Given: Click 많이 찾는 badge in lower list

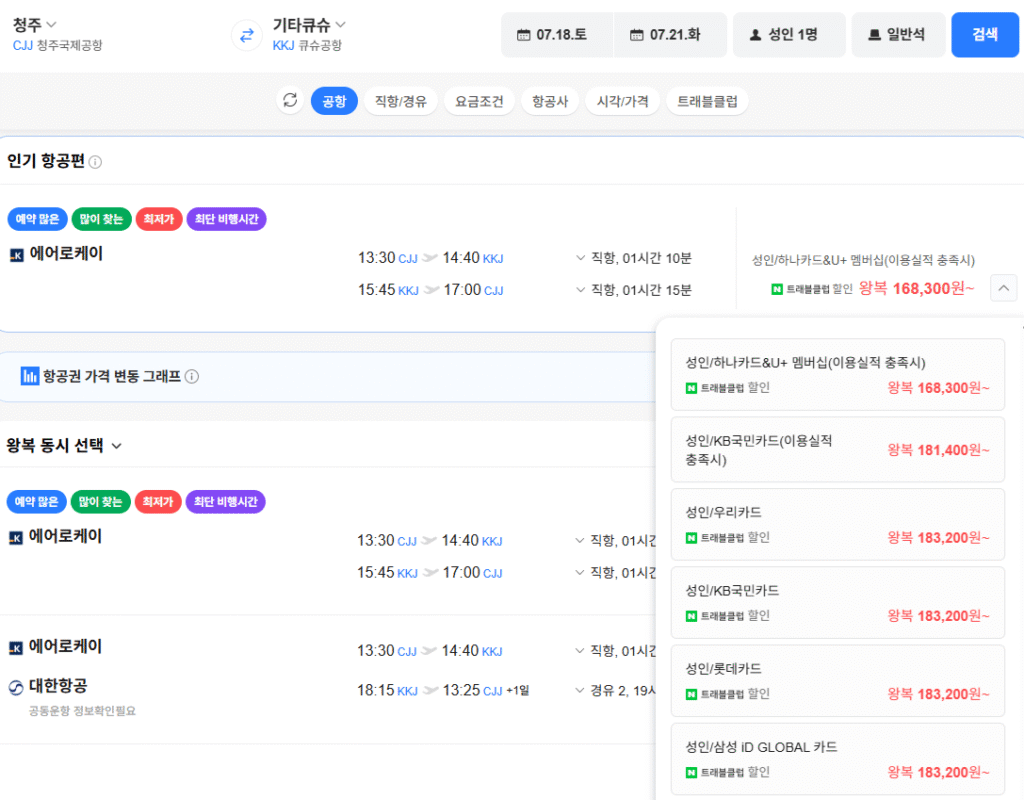Looking at the screenshot, I should pos(101,502).
